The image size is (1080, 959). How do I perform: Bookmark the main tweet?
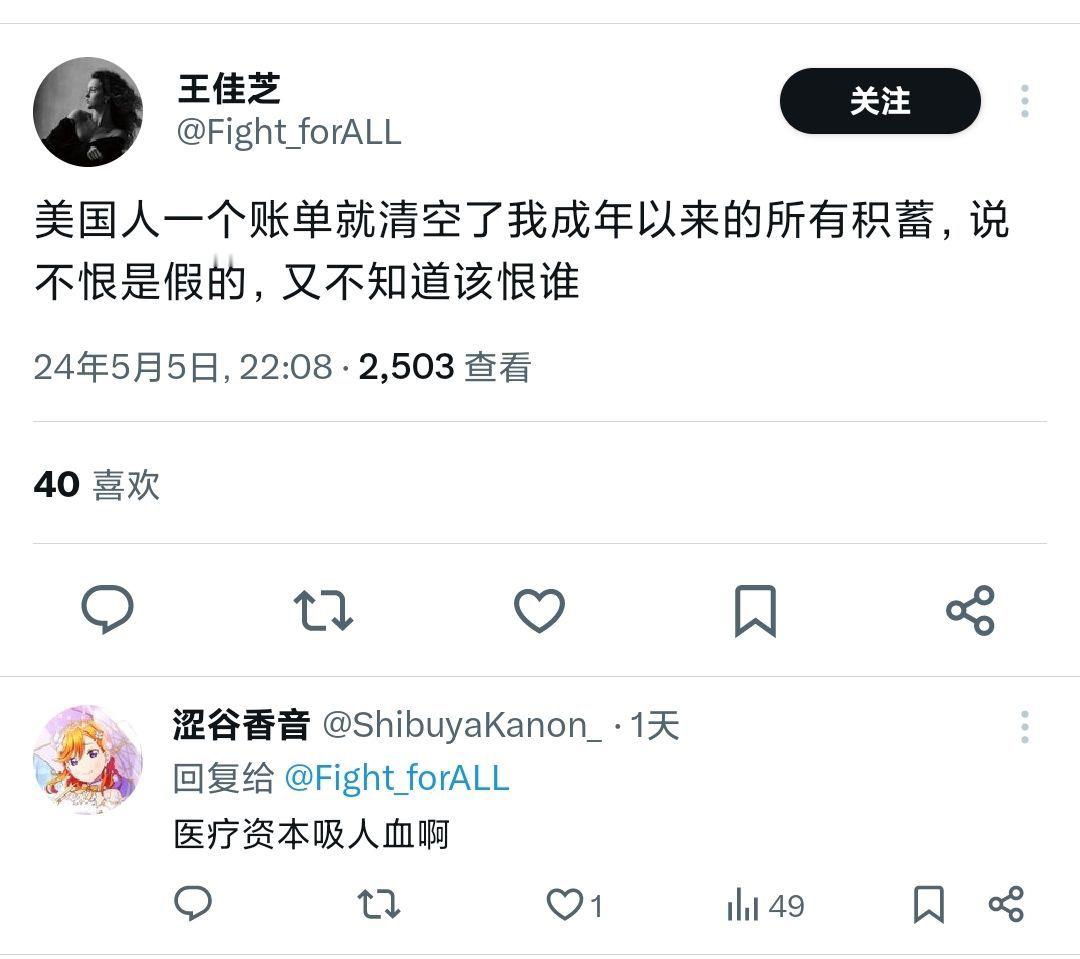(756, 610)
